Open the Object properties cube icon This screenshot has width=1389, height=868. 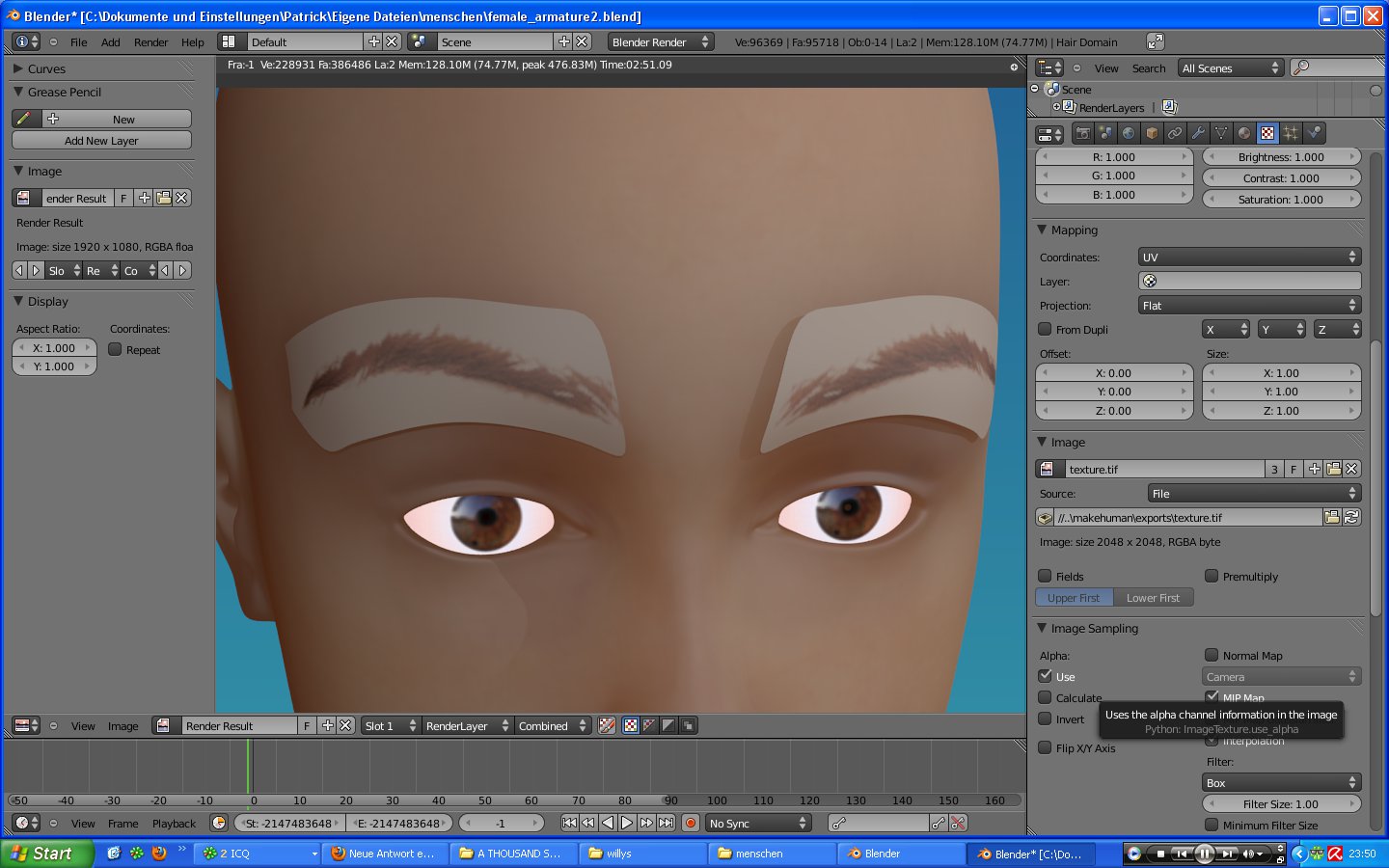1152,133
